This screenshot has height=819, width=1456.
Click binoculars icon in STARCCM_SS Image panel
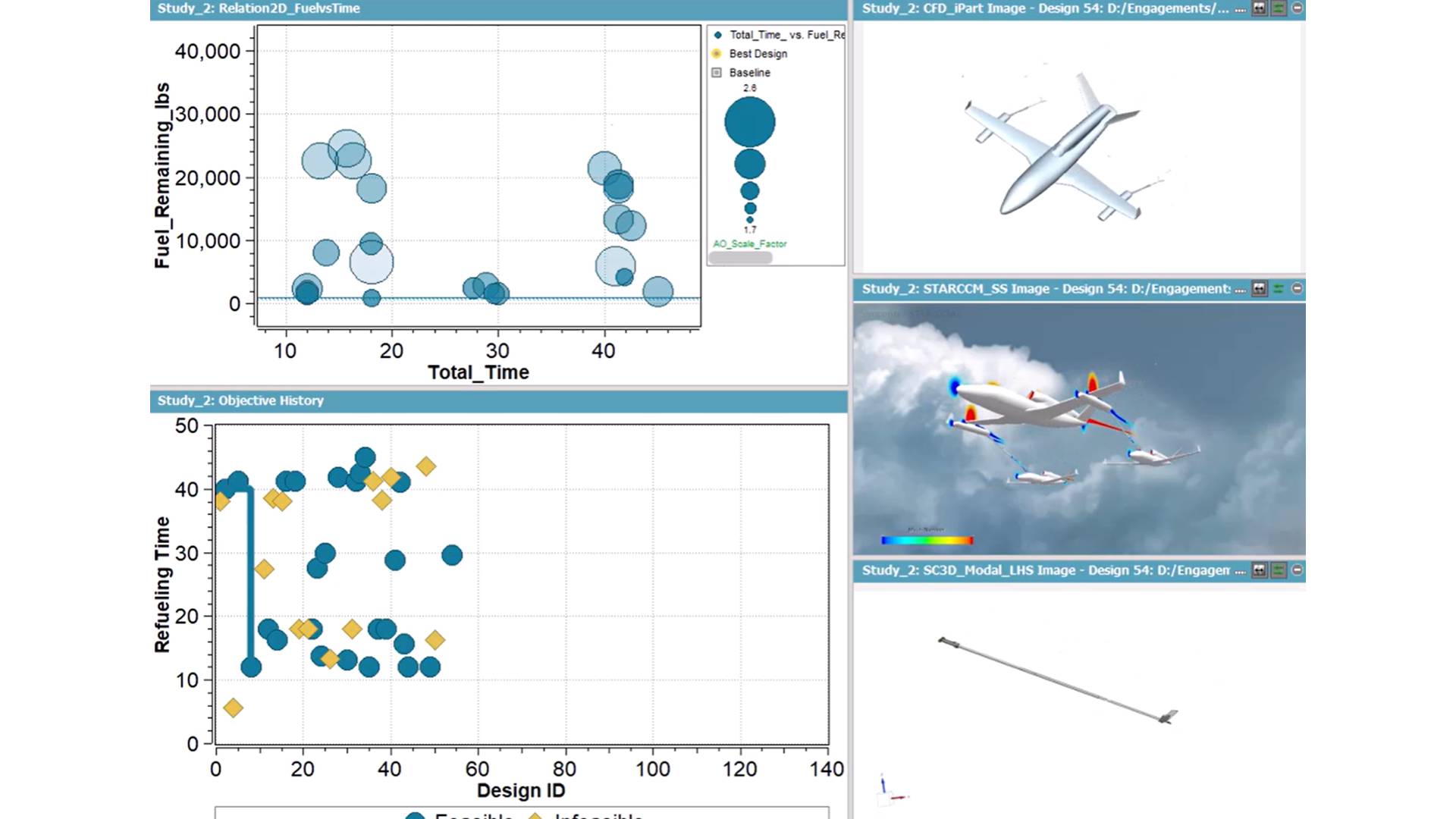(1260, 289)
